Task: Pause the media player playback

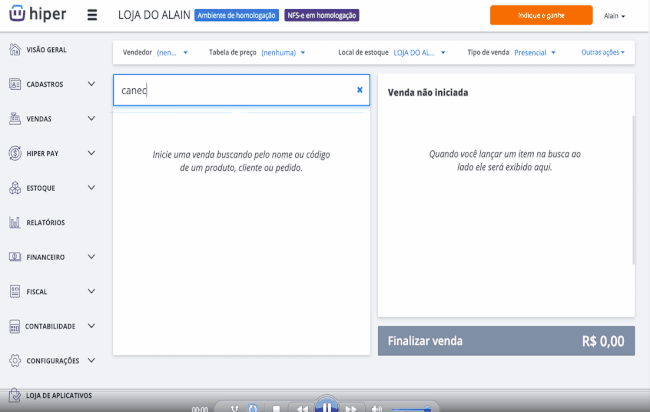Action: 327,407
